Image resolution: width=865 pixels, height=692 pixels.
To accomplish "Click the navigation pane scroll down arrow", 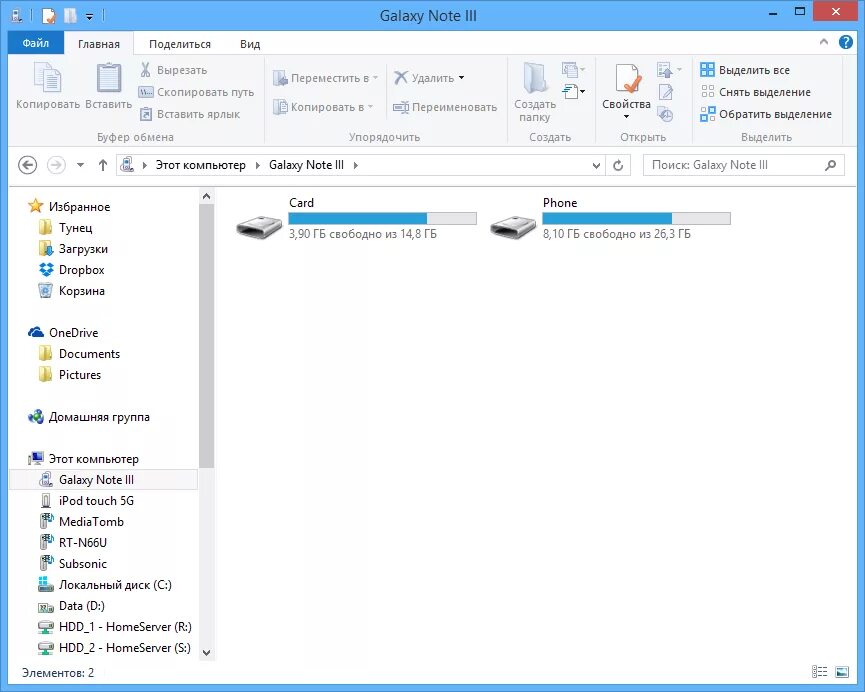I will point(206,652).
